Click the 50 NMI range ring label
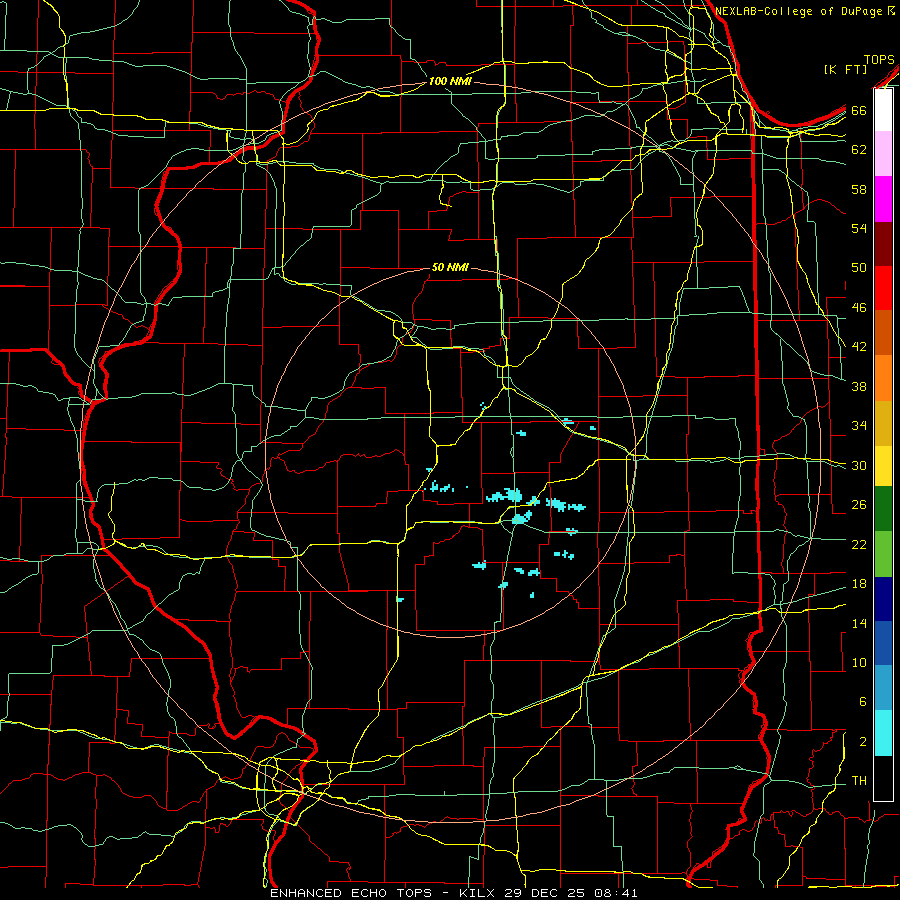Image resolution: width=900 pixels, height=900 pixels. pyautogui.click(x=450, y=267)
